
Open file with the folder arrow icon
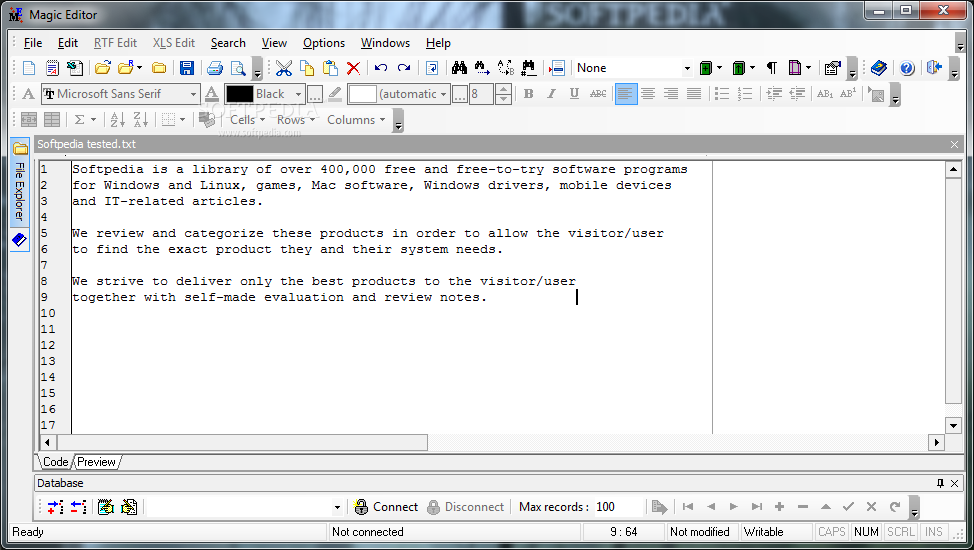coord(102,68)
